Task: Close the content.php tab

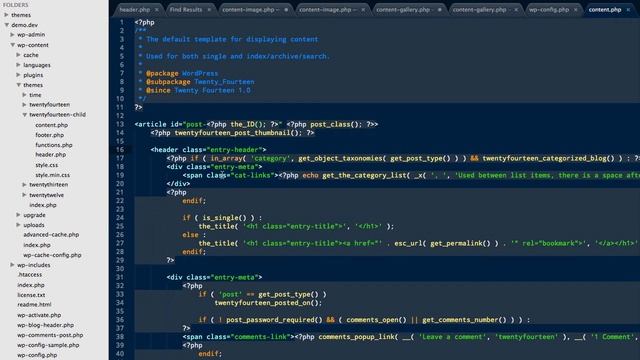Action: [628, 9]
